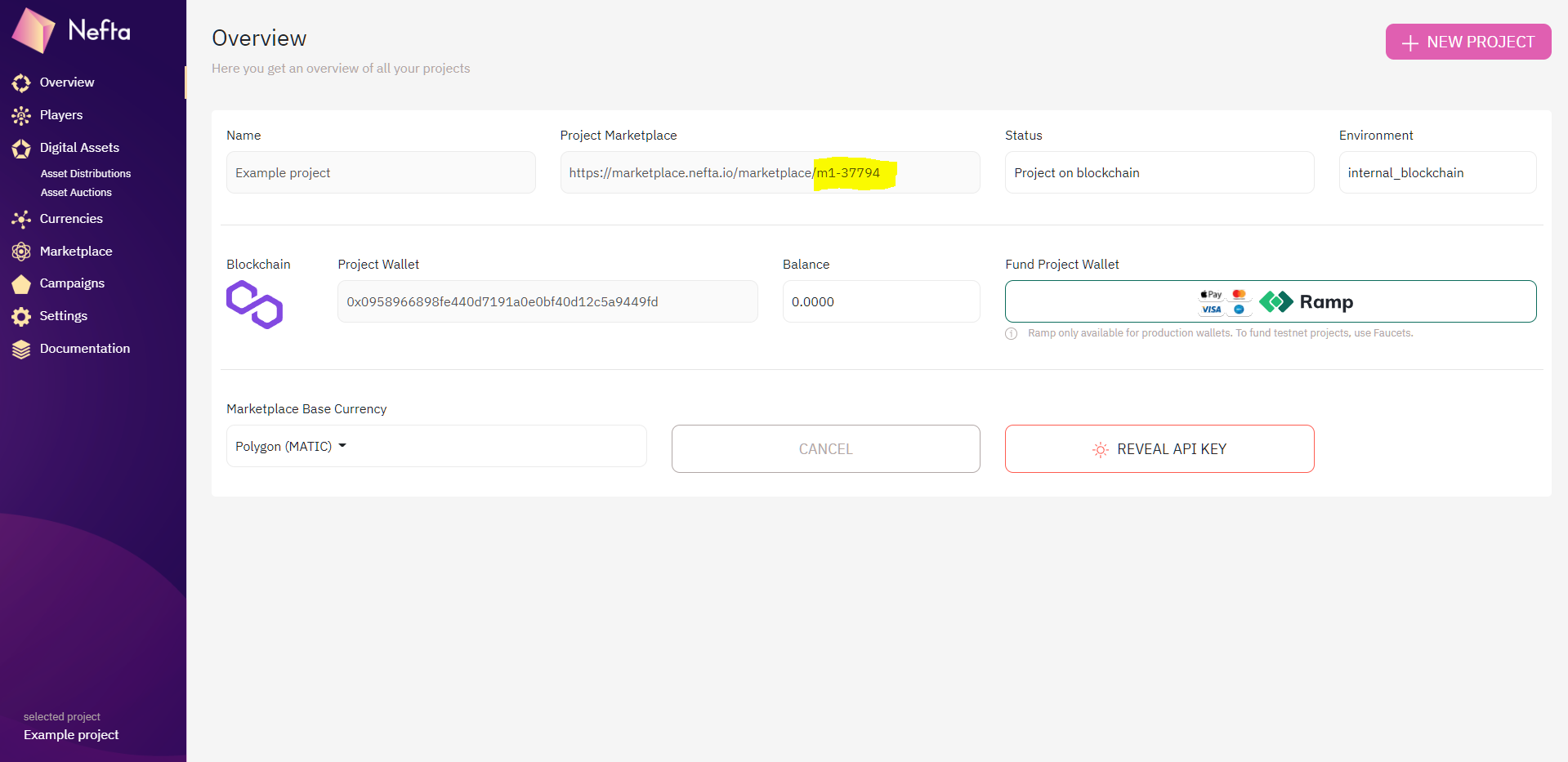Click the Players sidebar icon
The image size is (1568, 762).
[x=21, y=116]
